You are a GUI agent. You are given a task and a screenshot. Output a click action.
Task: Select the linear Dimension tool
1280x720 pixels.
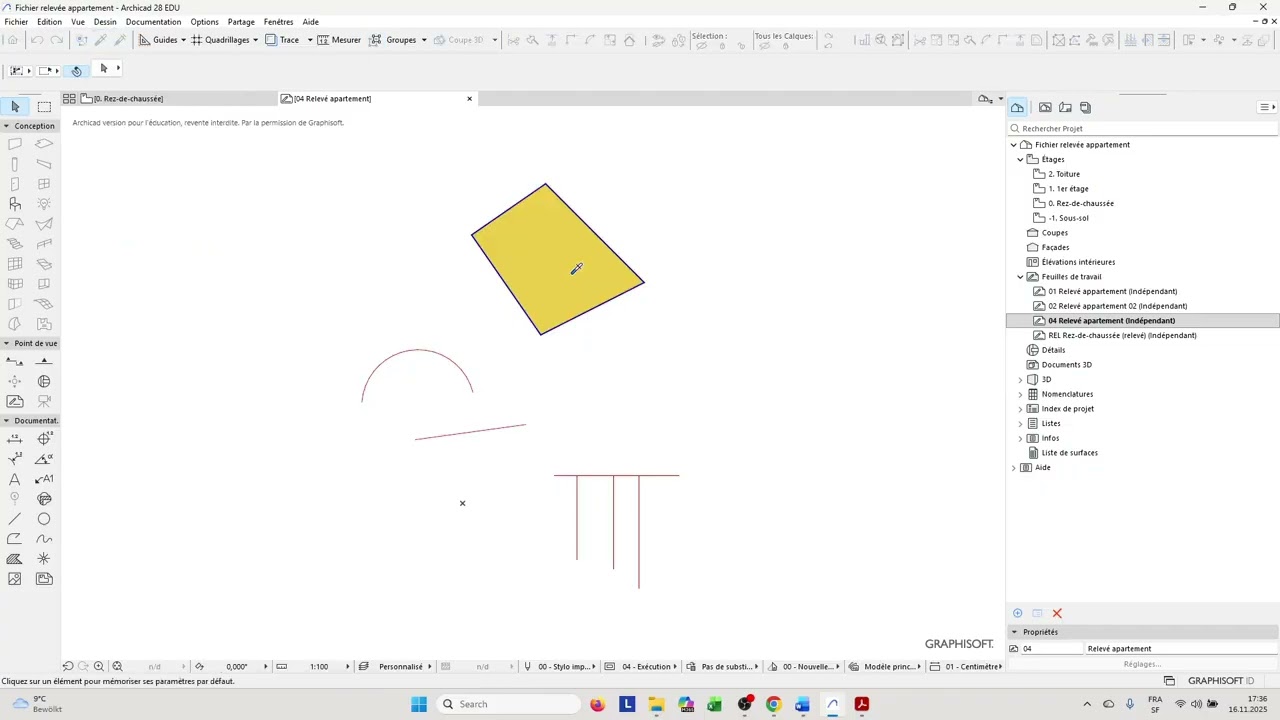15,439
